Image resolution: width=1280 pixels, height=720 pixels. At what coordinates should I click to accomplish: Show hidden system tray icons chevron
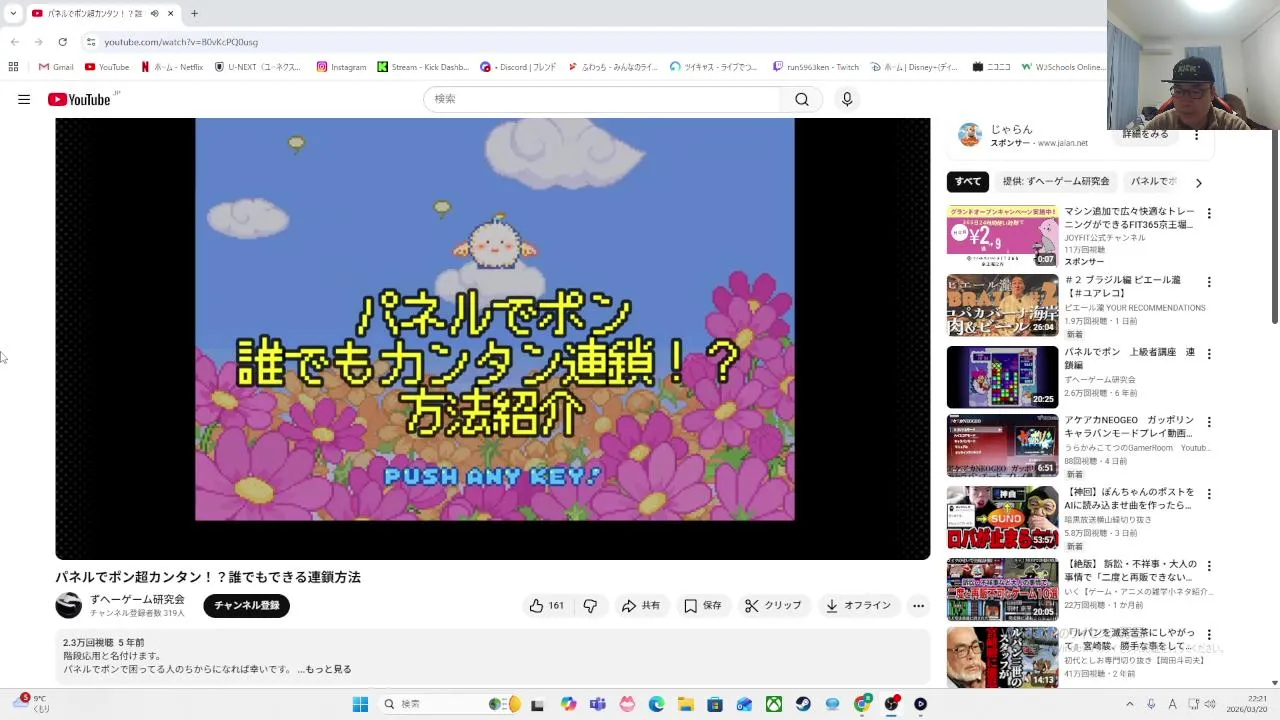(1130, 704)
